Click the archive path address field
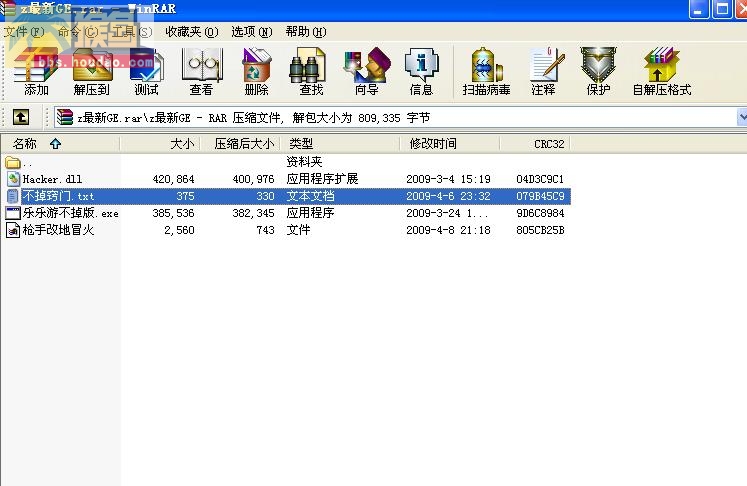The height and width of the screenshot is (486, 747). 394,117
